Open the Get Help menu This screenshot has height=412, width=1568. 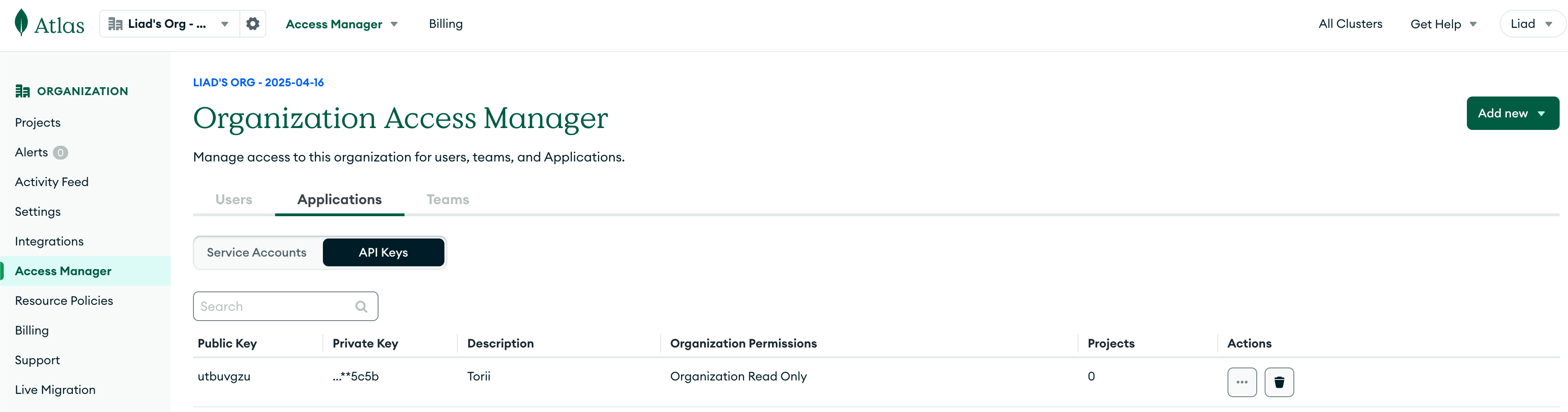point(1443,24)
